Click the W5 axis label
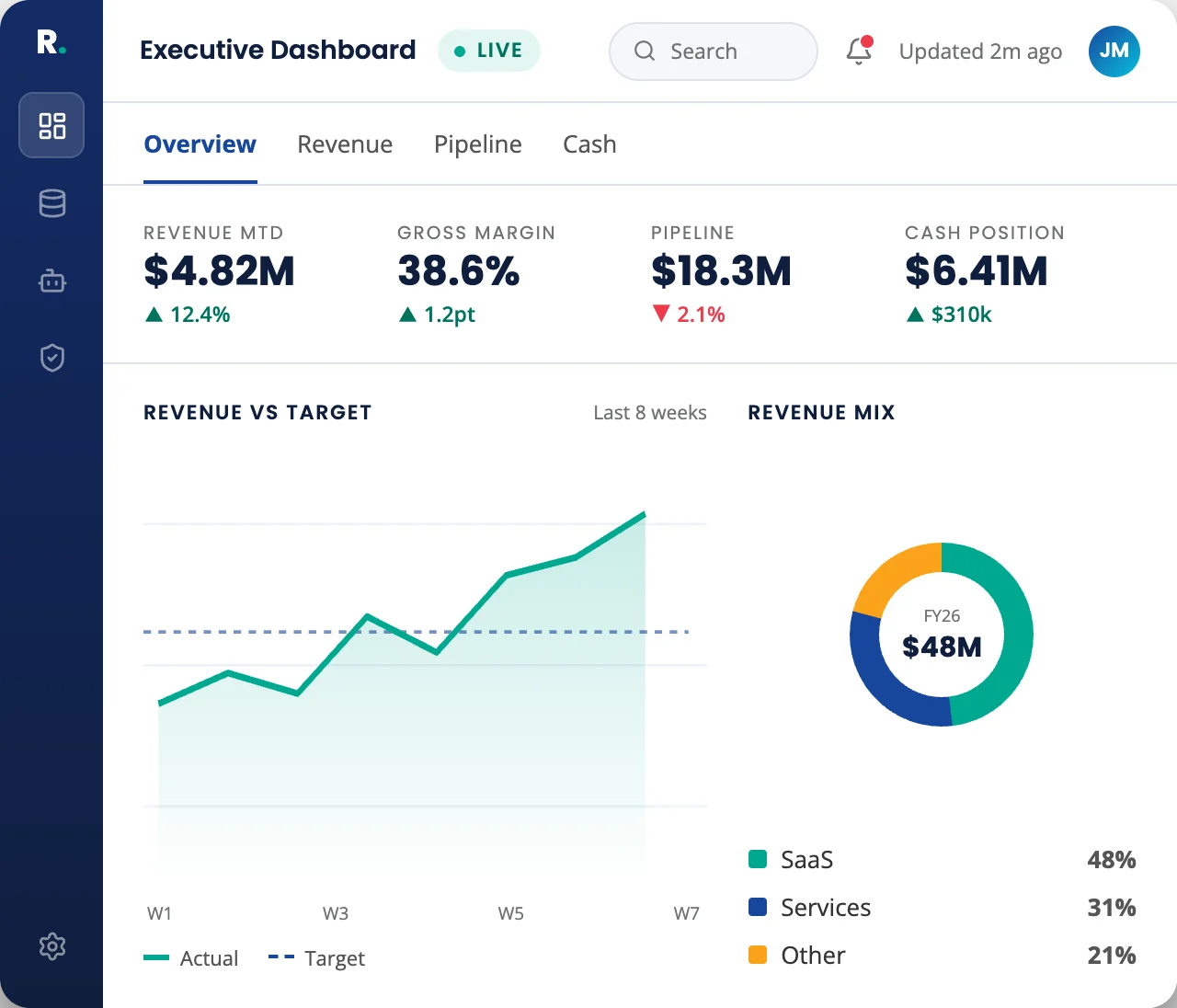 (x=511, y=913)
